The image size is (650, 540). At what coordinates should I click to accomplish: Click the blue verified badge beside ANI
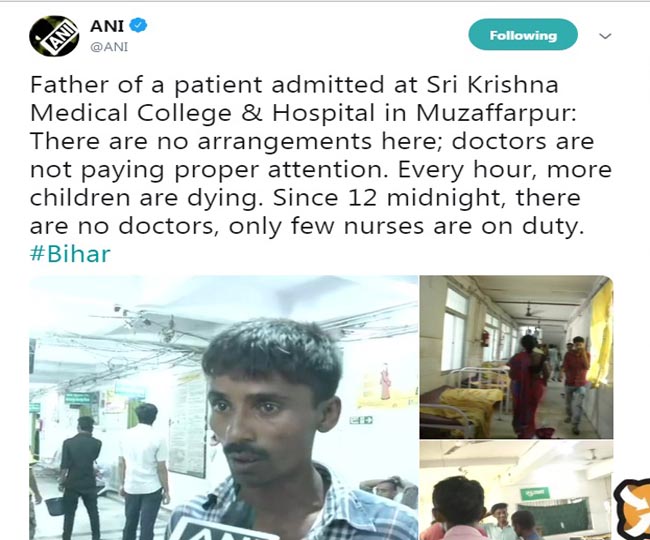138,25
